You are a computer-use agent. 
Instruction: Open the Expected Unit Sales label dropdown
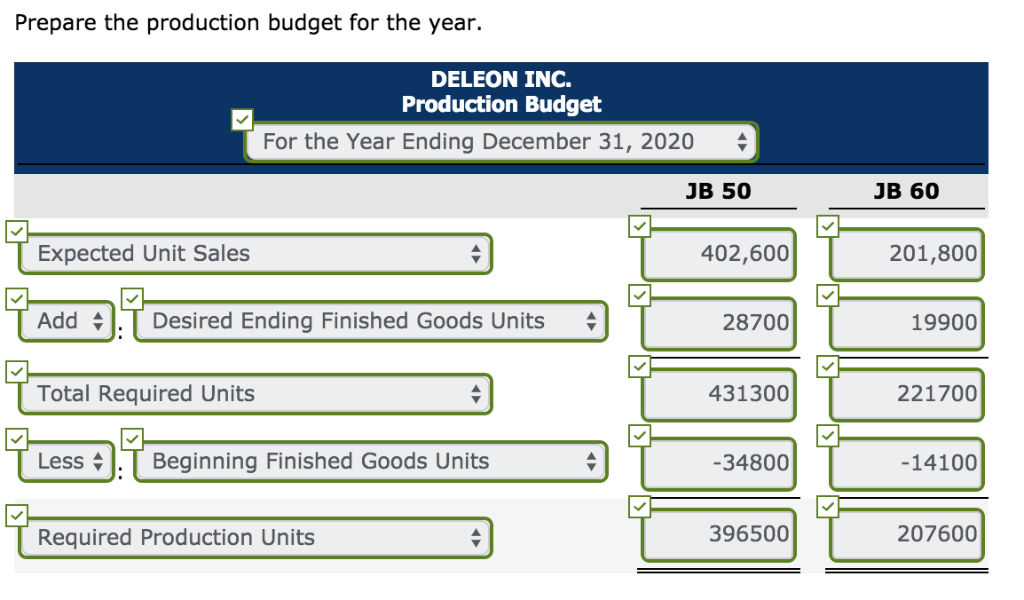[255, 253]
